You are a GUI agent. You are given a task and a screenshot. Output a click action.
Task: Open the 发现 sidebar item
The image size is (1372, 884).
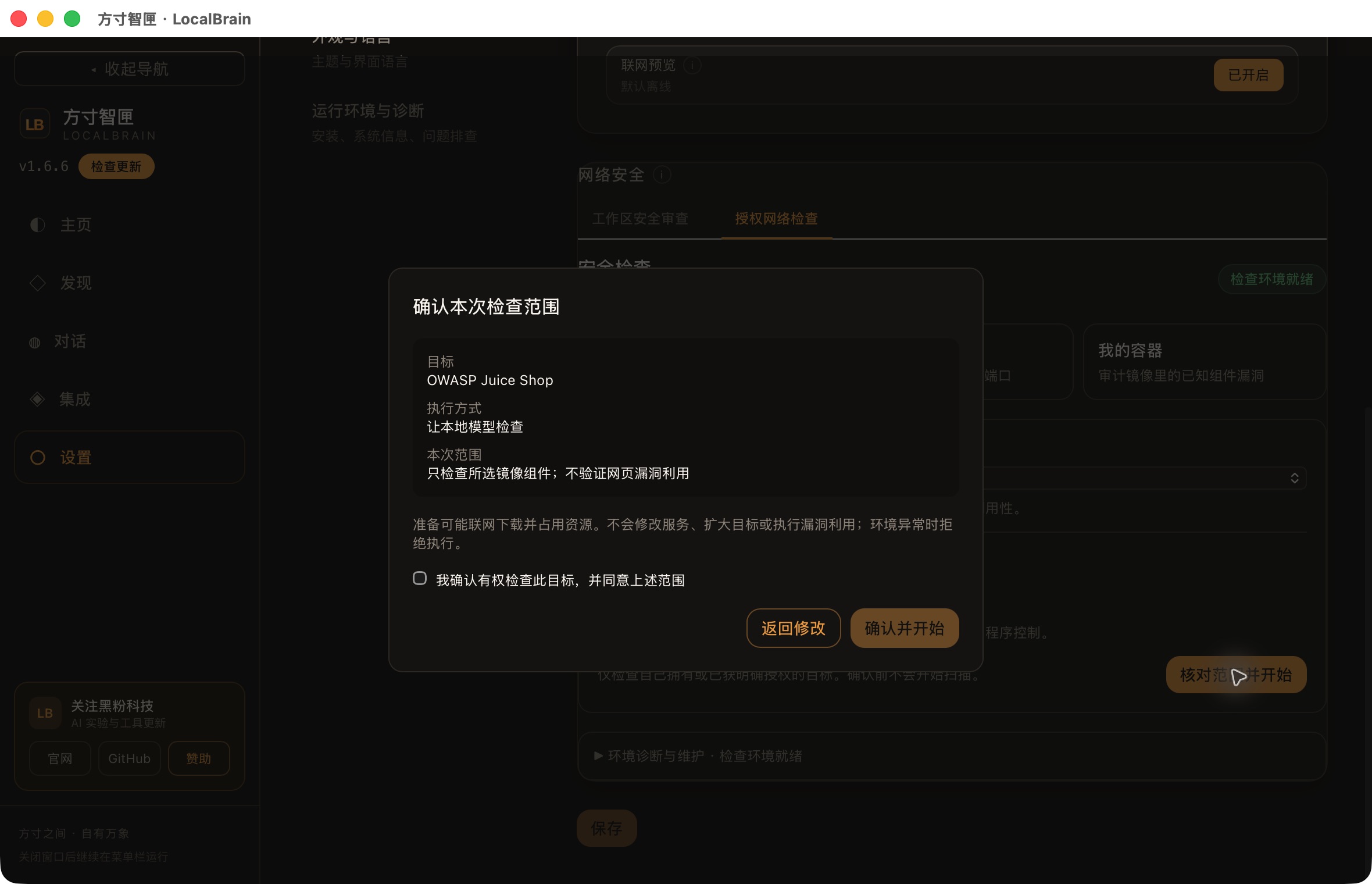[130, 283]
